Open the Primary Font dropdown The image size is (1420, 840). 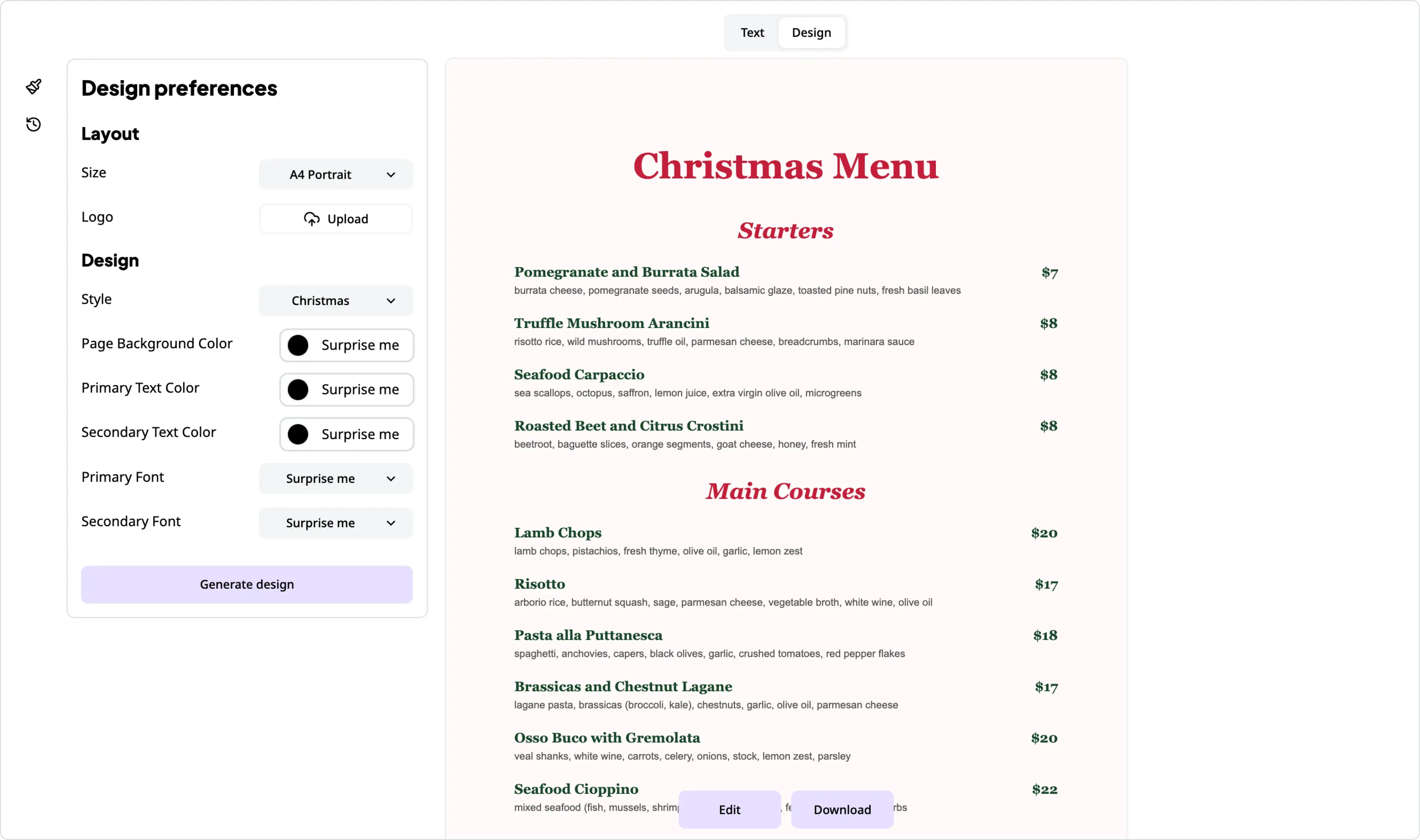point(335,479)
